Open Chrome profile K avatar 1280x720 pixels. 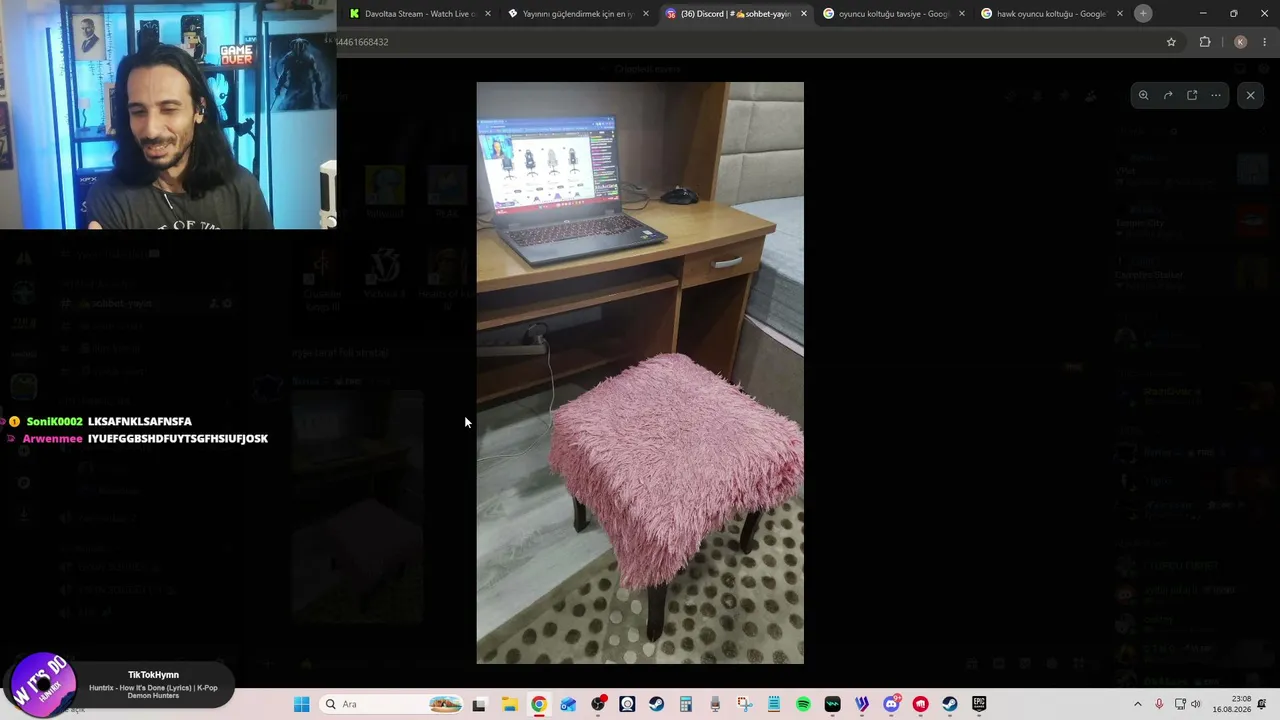coord(1240,42)
